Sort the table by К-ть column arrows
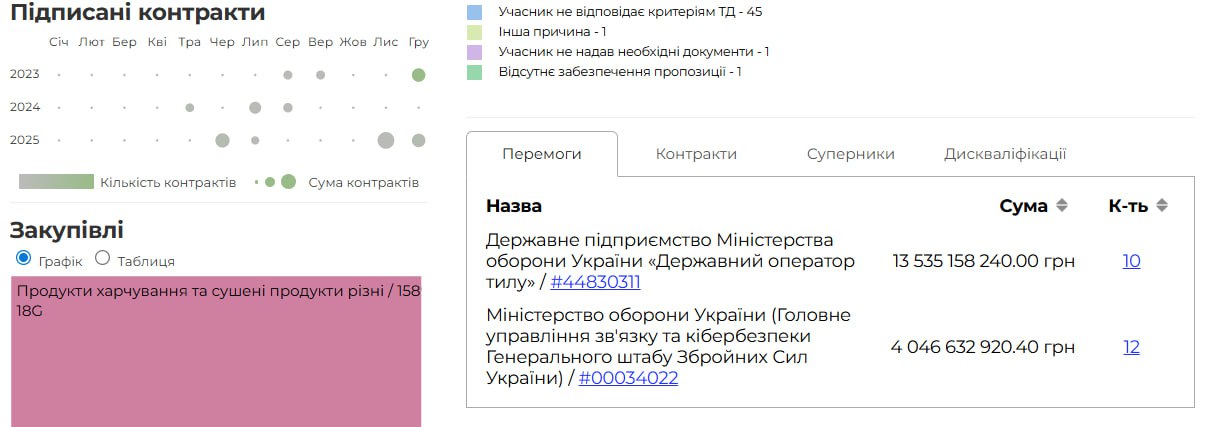1207x427 pixels. (x=1161, y=205)
